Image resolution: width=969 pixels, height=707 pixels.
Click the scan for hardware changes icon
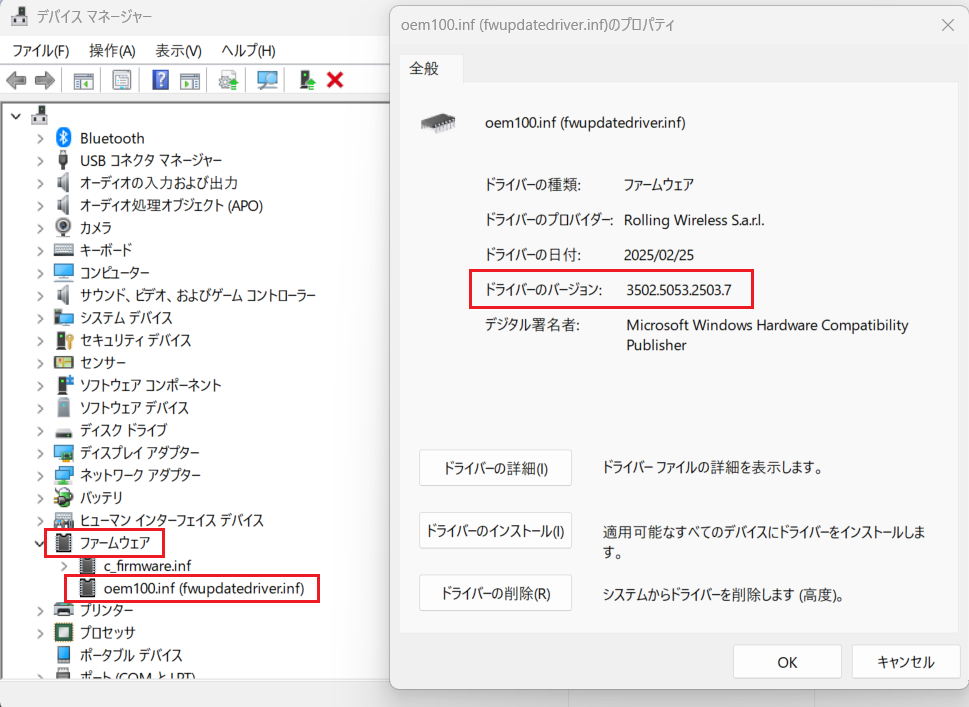point(267,81)
